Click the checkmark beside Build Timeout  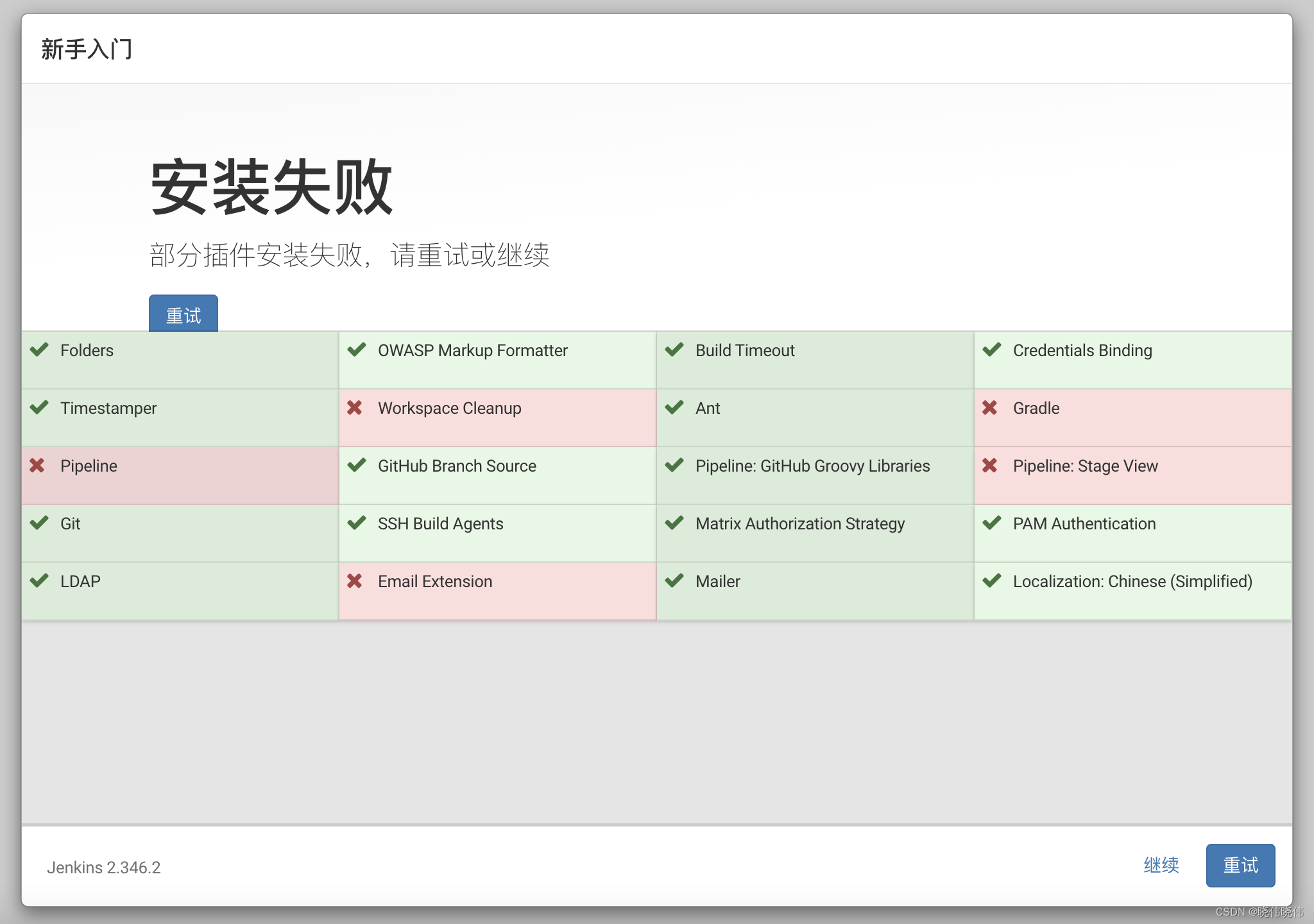pos(674,350)
